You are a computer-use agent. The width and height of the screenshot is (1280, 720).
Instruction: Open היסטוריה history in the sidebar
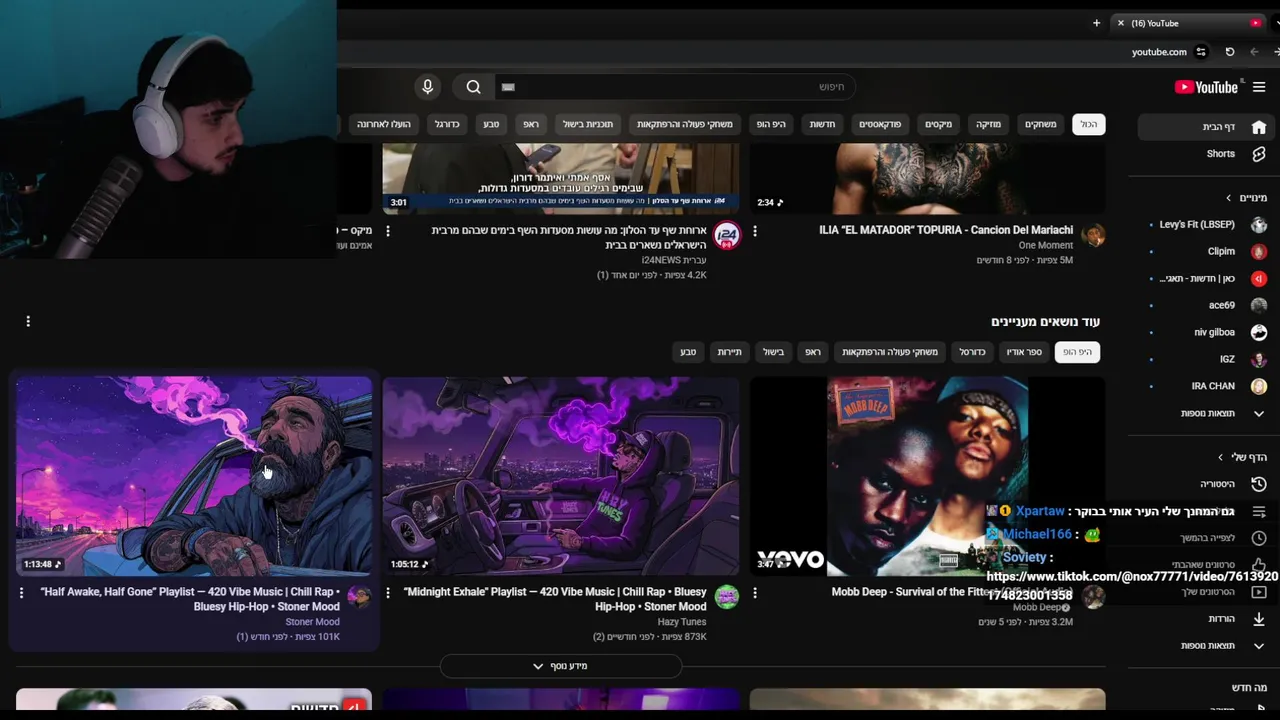pos(1205,484)
